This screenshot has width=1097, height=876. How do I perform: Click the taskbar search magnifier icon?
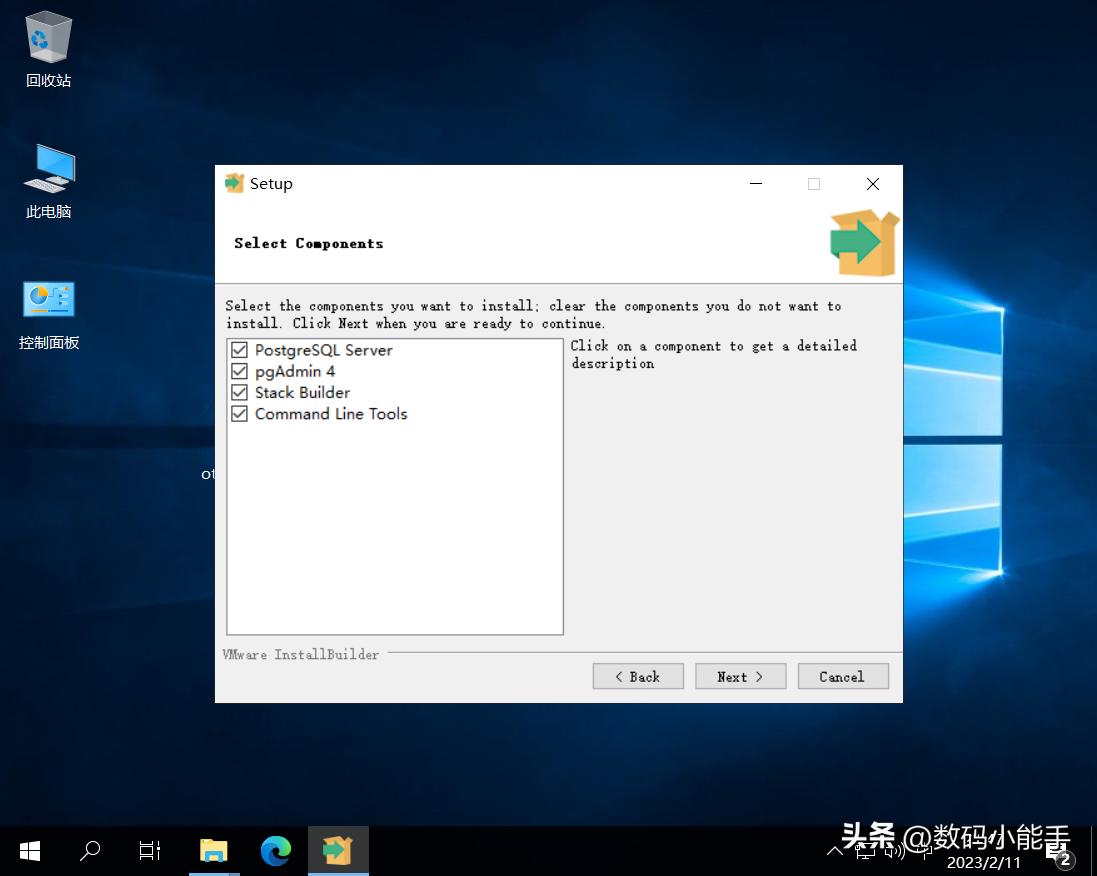pos(90,851)
